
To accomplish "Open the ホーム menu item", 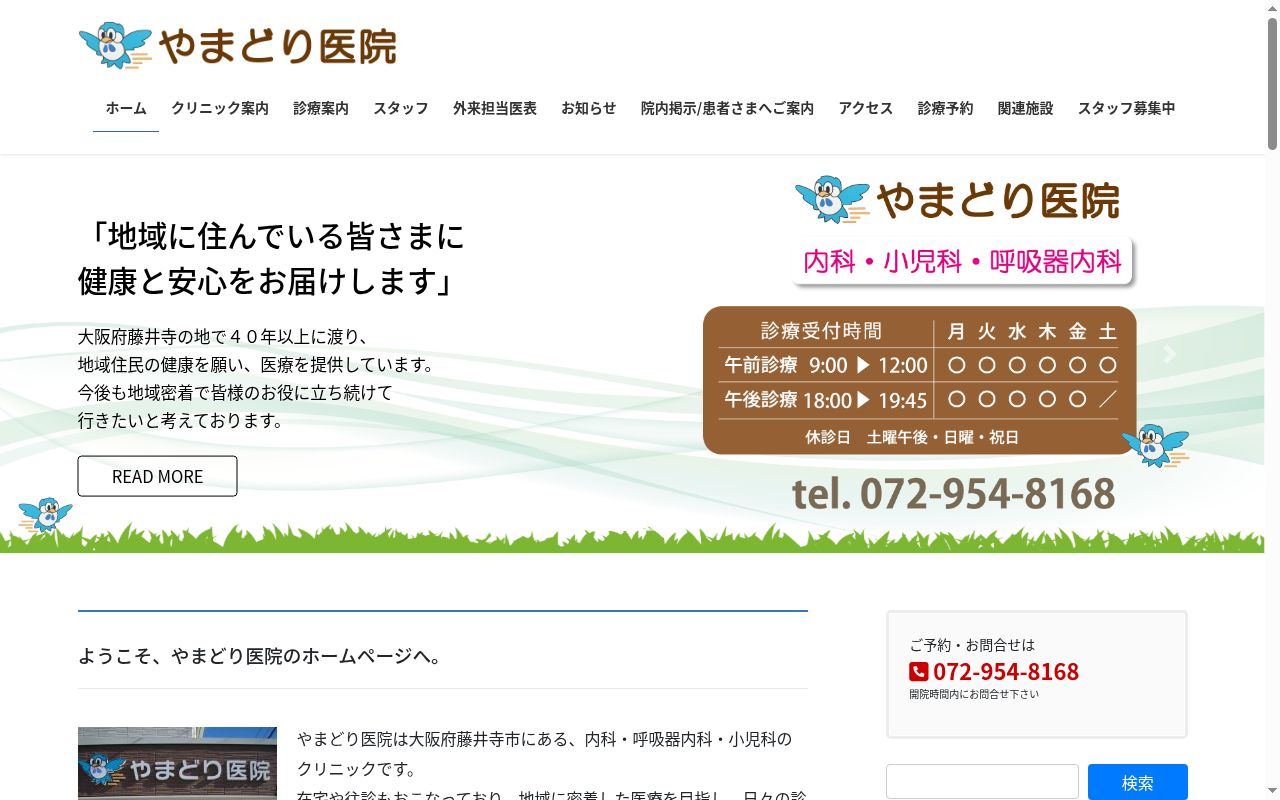I will 126,108.
